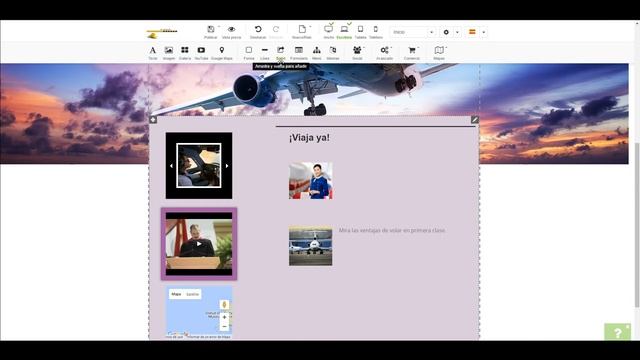The height and width of the screenshot is (360, 640).
Task: Open Vista previa eye icon
Action: click(x=231, y=29)
